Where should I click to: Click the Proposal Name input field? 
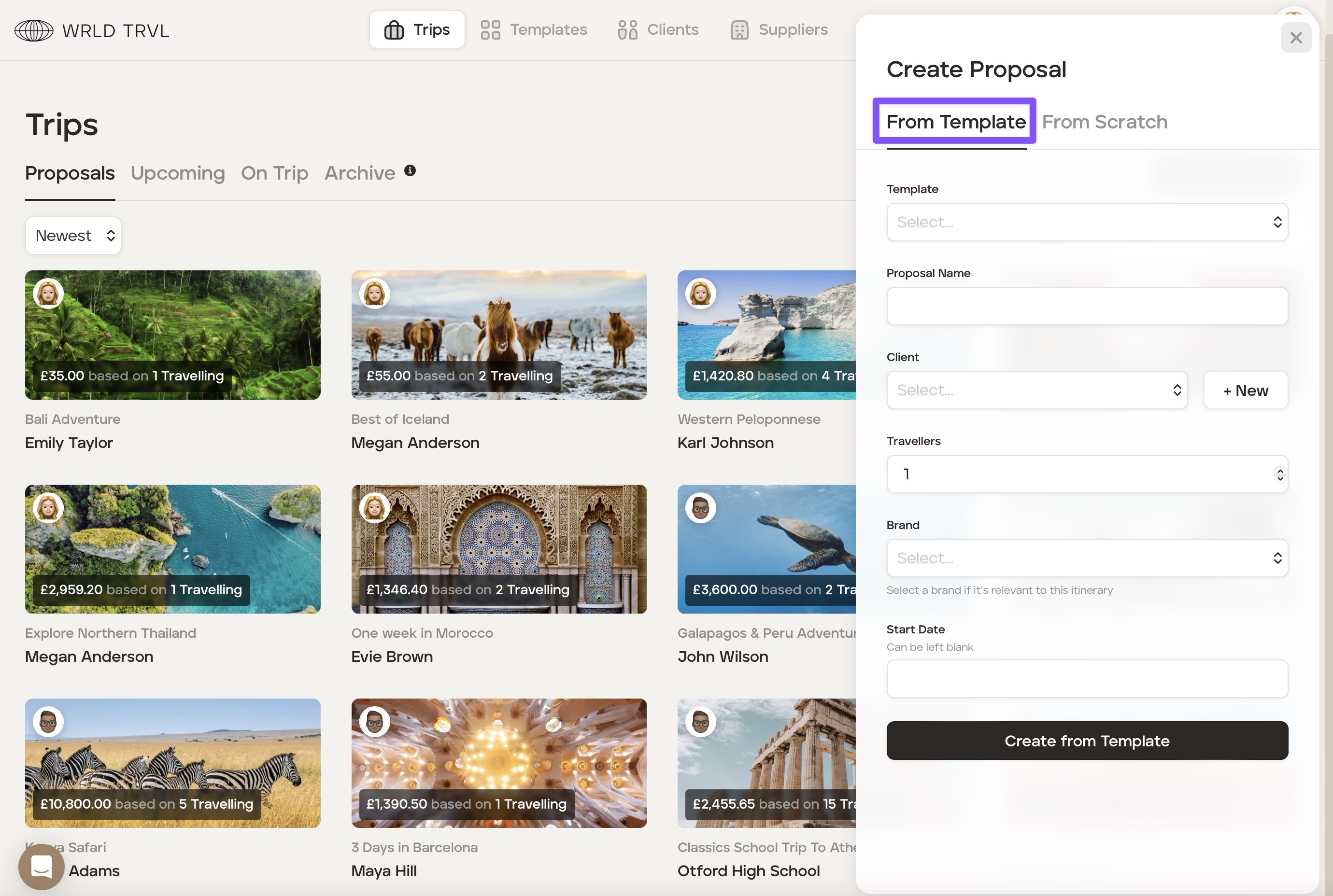pos(1087,306)
